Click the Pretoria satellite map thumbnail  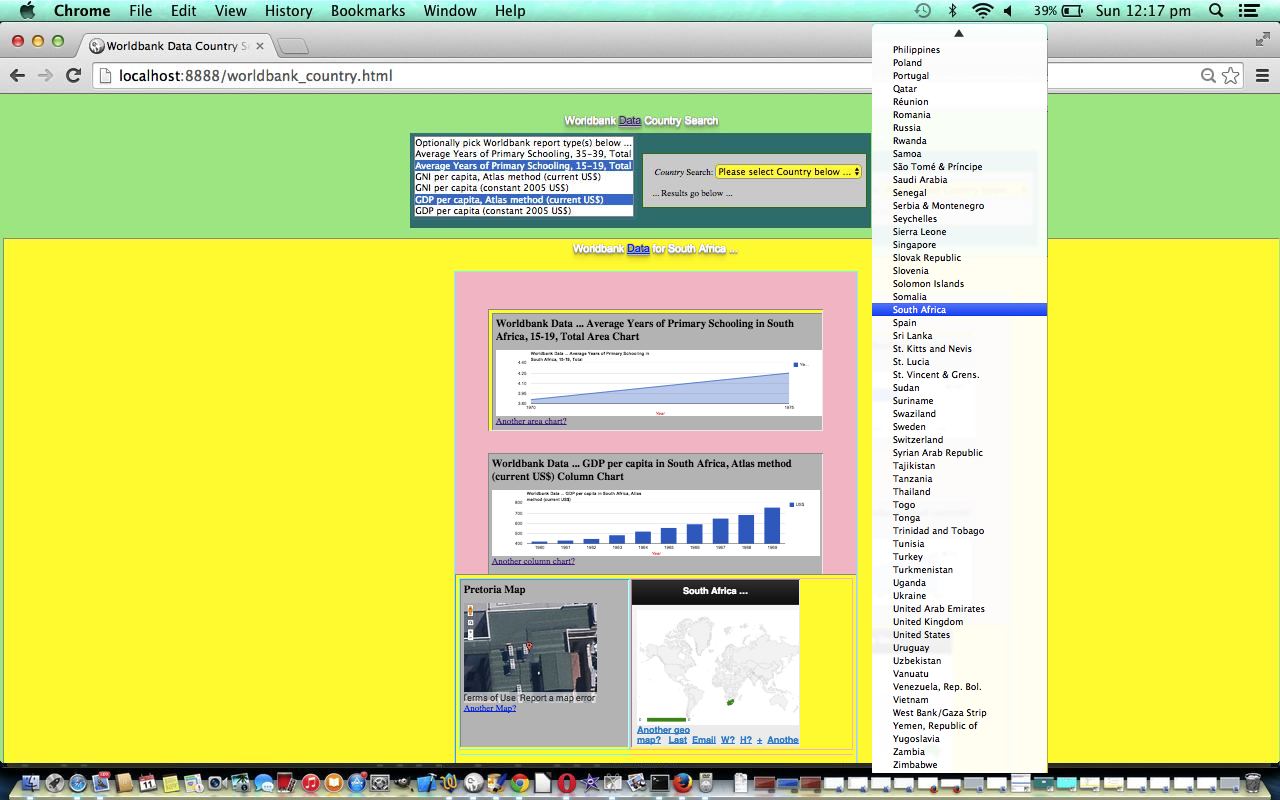tap(530, 647)
